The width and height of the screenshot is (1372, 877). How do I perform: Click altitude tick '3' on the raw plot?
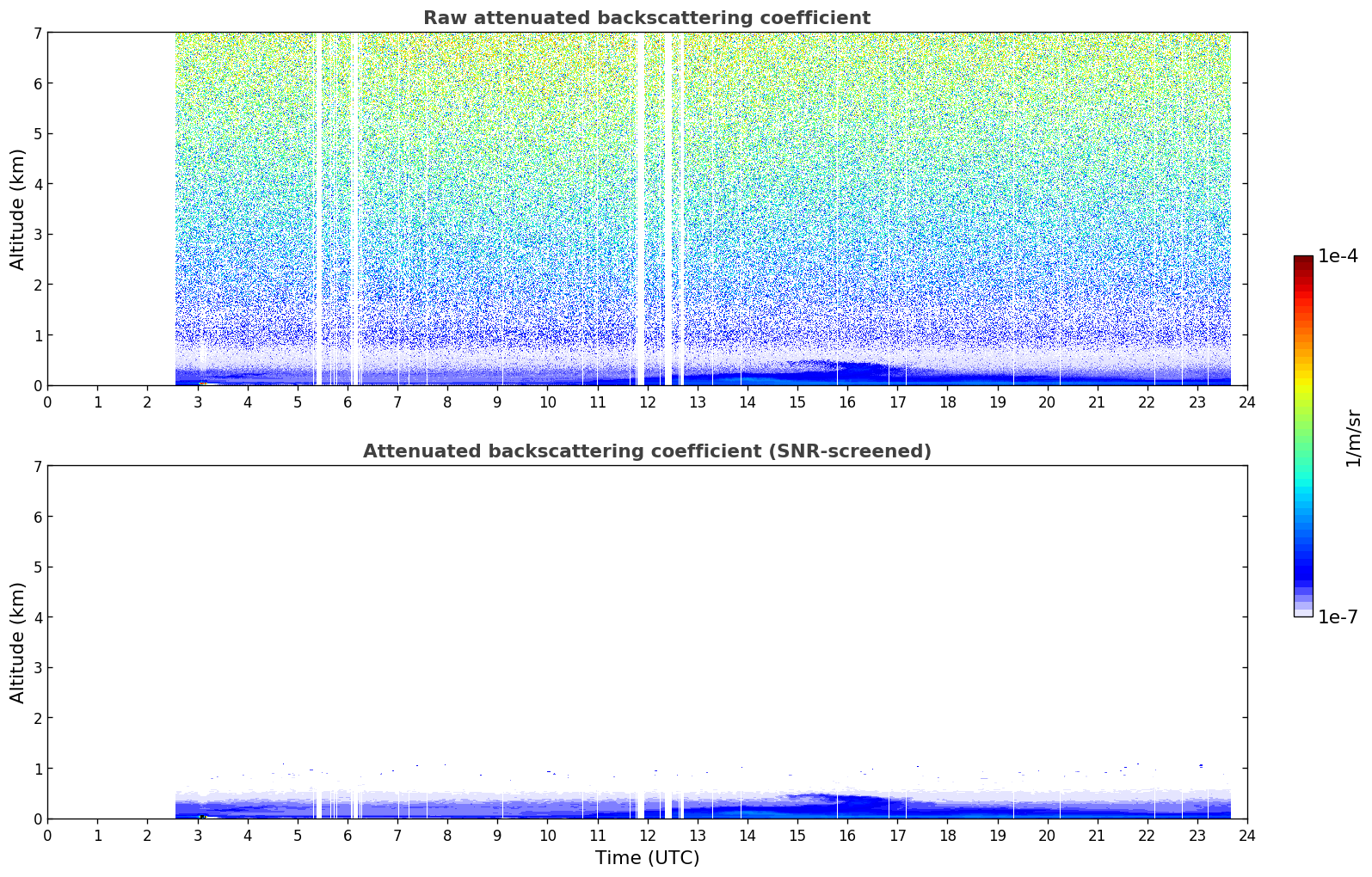37,234
